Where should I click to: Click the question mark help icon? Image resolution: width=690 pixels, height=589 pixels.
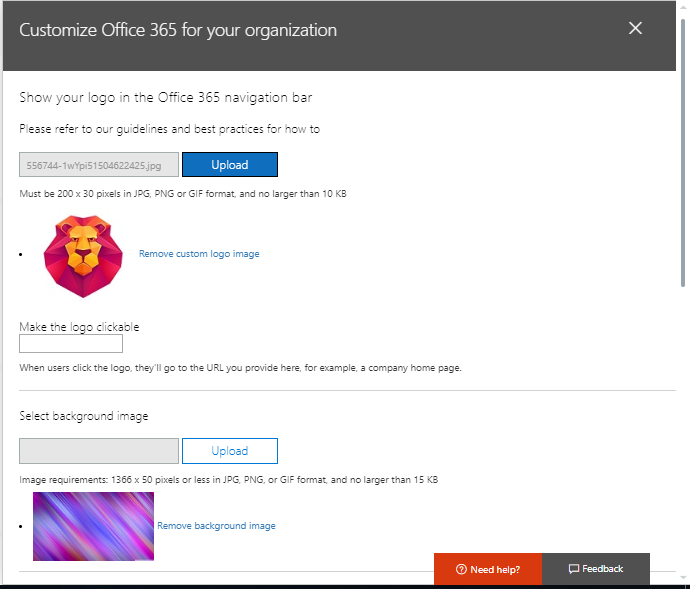click(x=461, y=569)
